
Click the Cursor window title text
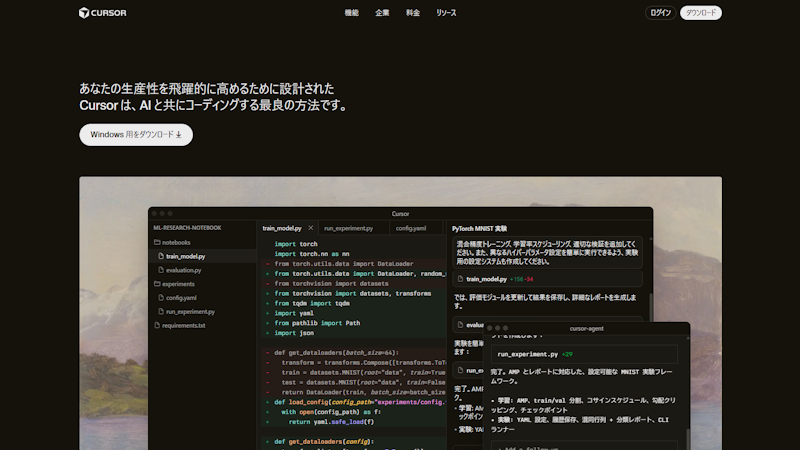(x=401, y=214)
